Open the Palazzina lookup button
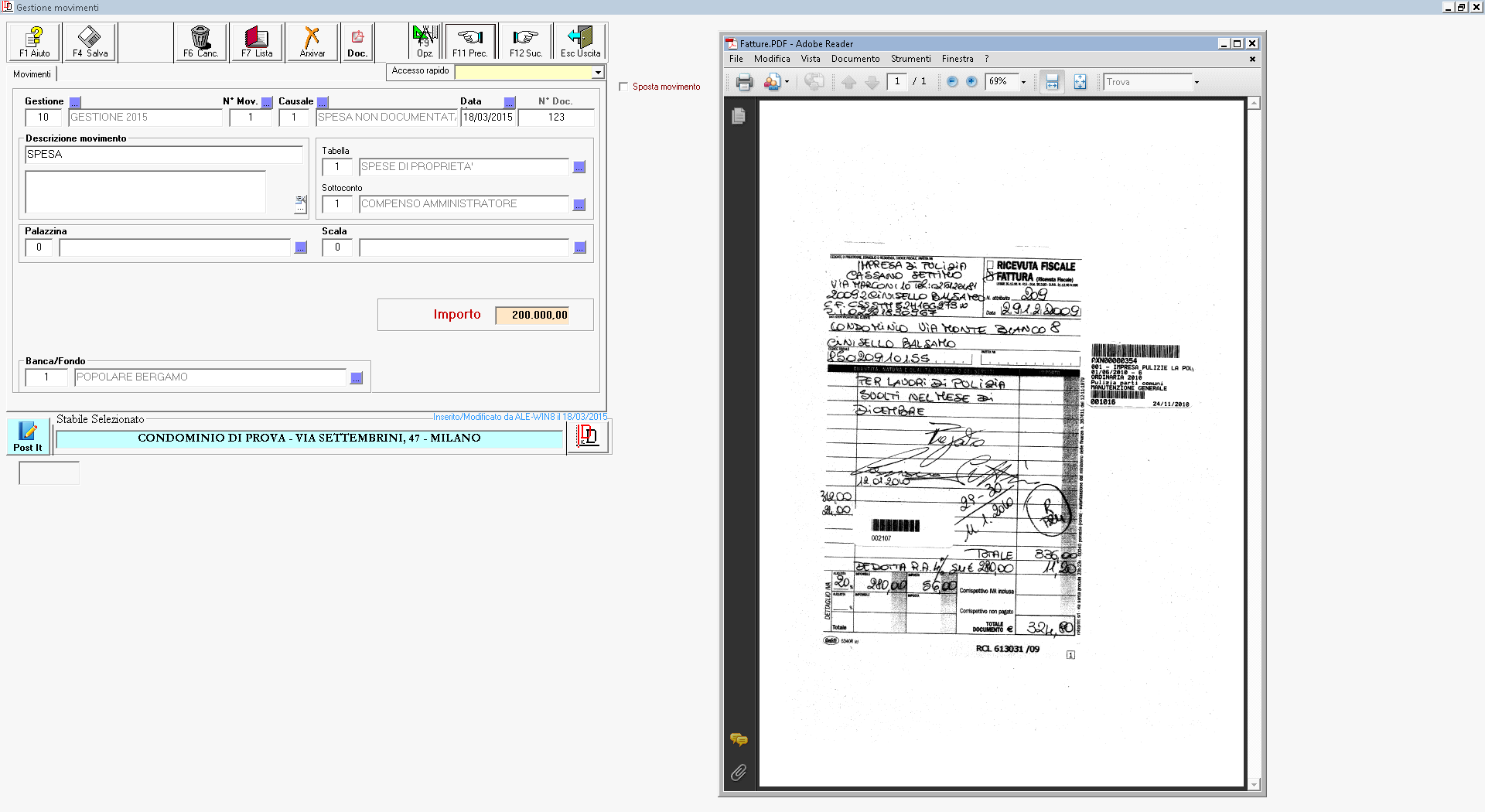This screenshot has width=1485, height=812. click(x=301, y=247)
